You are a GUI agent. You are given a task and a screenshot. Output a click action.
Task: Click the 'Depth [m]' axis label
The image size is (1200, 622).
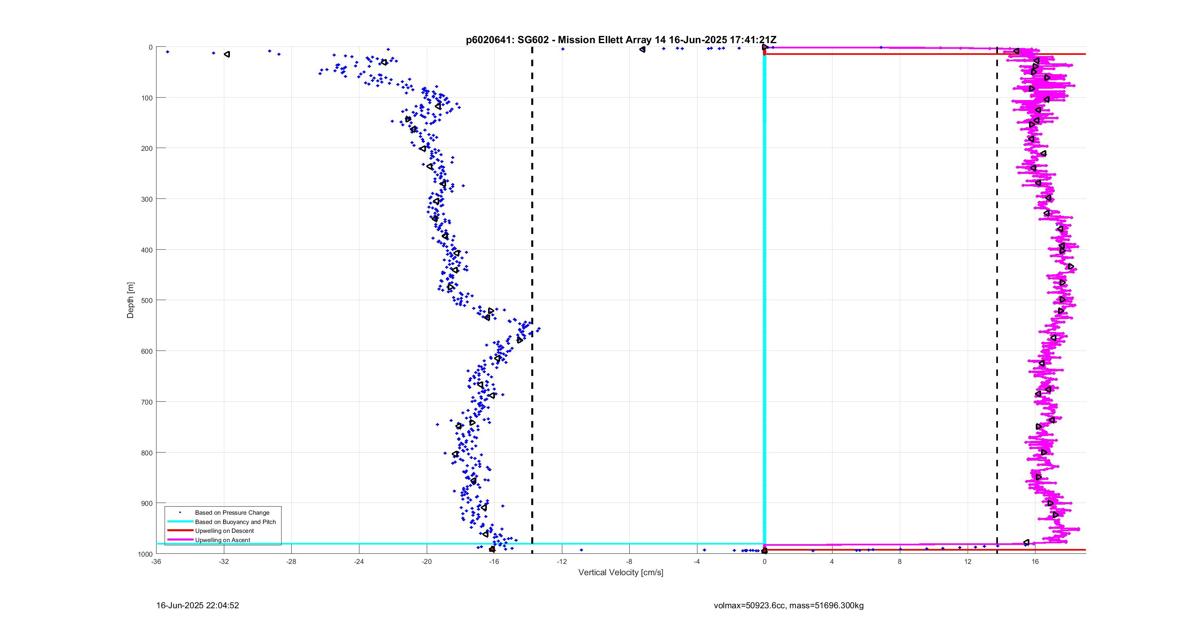pyautogui.click(x=130, y=300)
